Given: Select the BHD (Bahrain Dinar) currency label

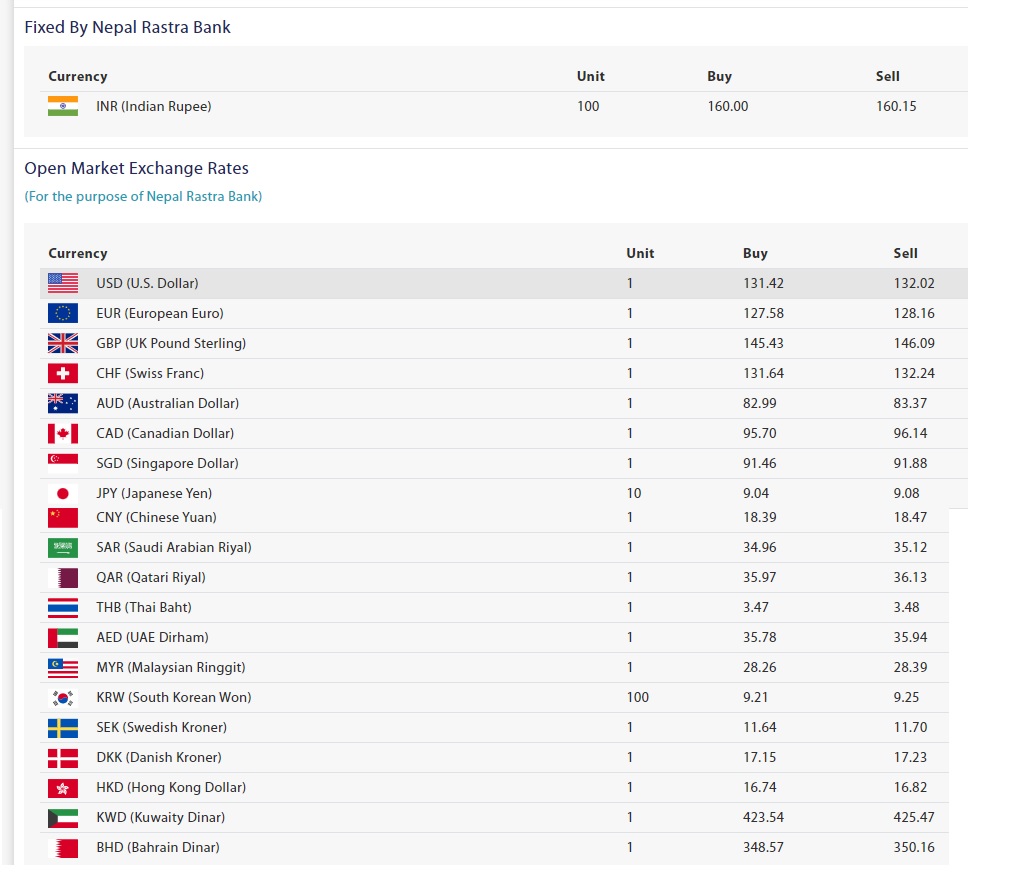Looking at the screenshot, I should (x=157, y=847).
